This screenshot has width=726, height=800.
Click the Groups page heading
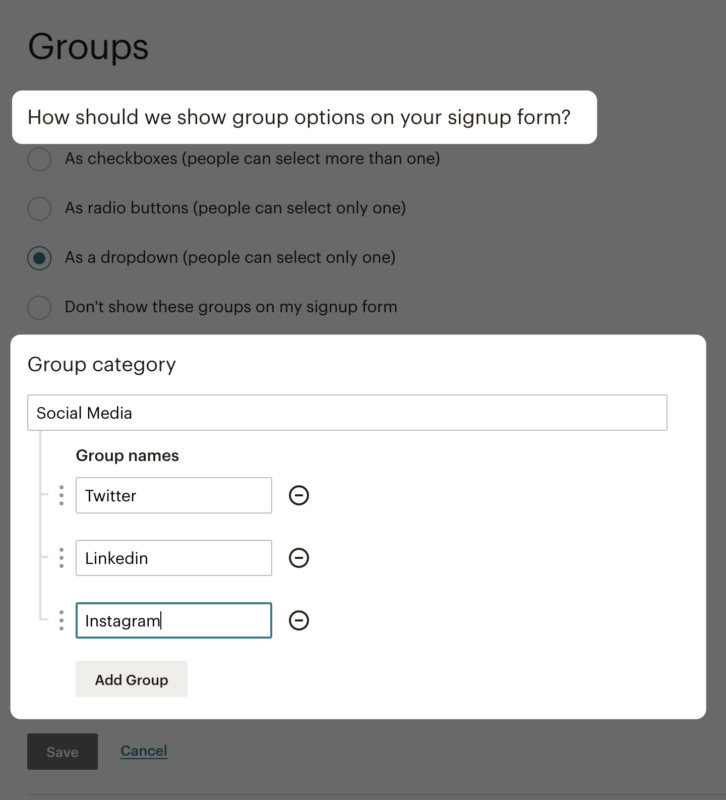tap(88, 47)
